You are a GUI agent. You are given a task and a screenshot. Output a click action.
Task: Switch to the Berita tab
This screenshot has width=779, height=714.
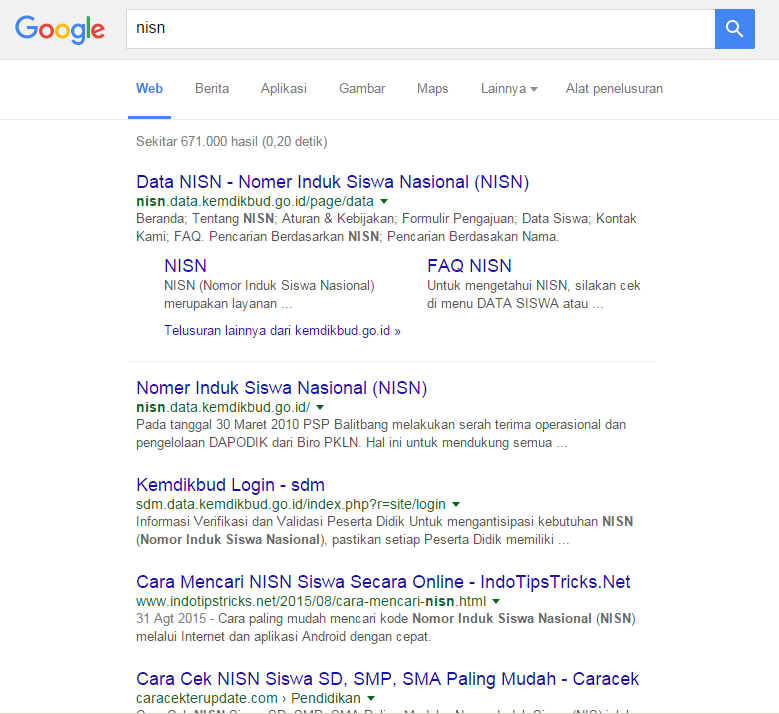pyautogui.click(x=212, y=88)
